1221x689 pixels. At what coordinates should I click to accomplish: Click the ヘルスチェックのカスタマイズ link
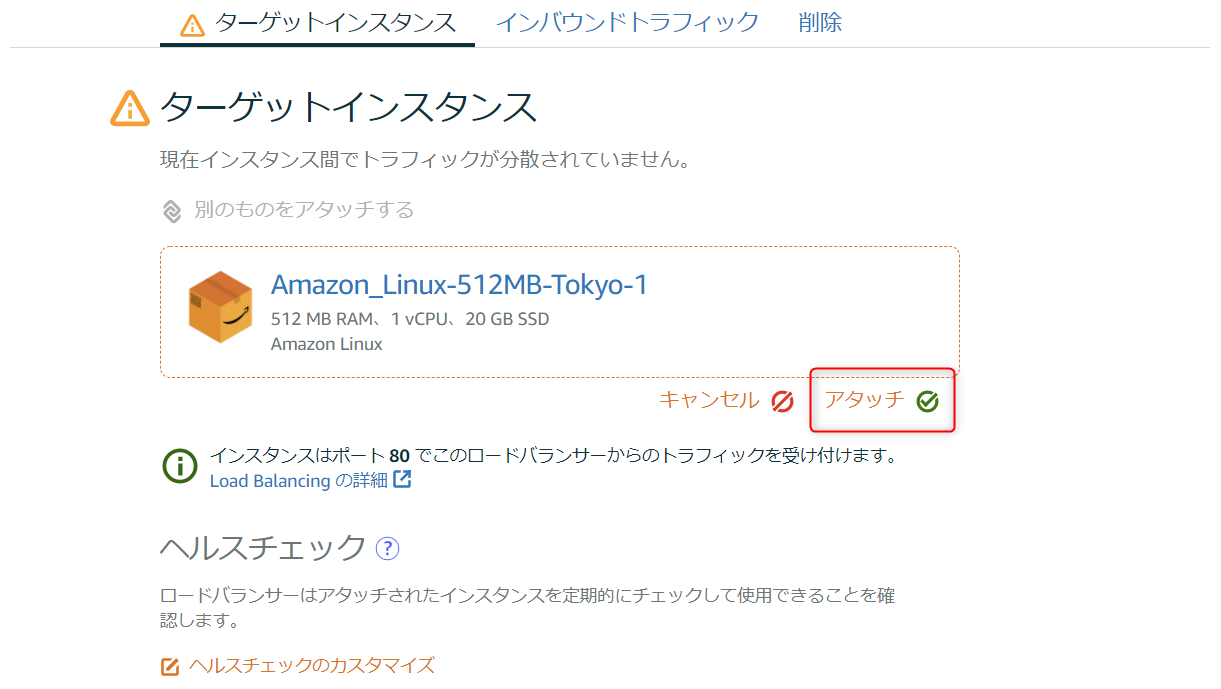point(312,665)
